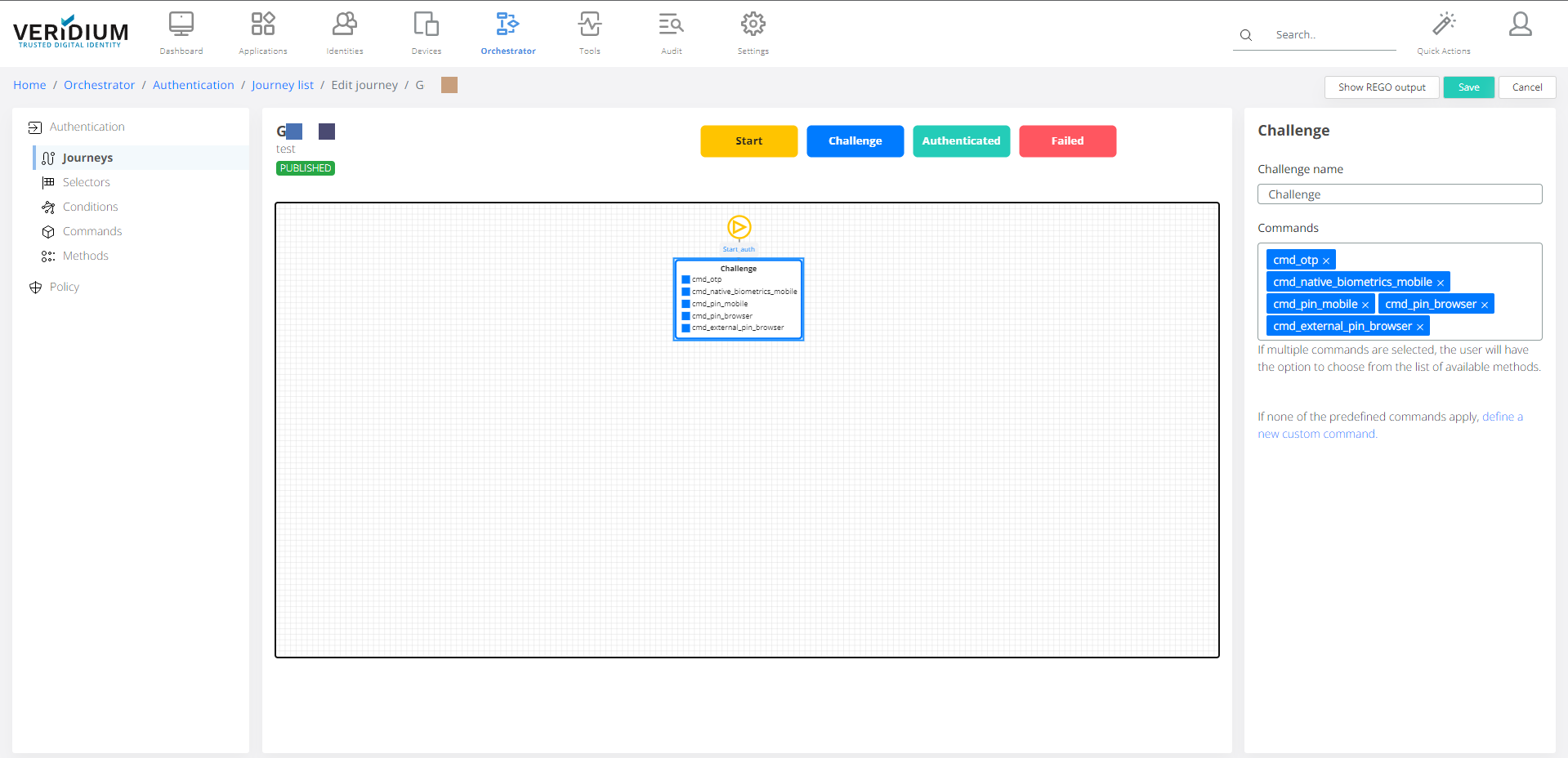The image size is (1568, 758).
Task: Select the Tools icon in navigation
Action: pos(589,25)
